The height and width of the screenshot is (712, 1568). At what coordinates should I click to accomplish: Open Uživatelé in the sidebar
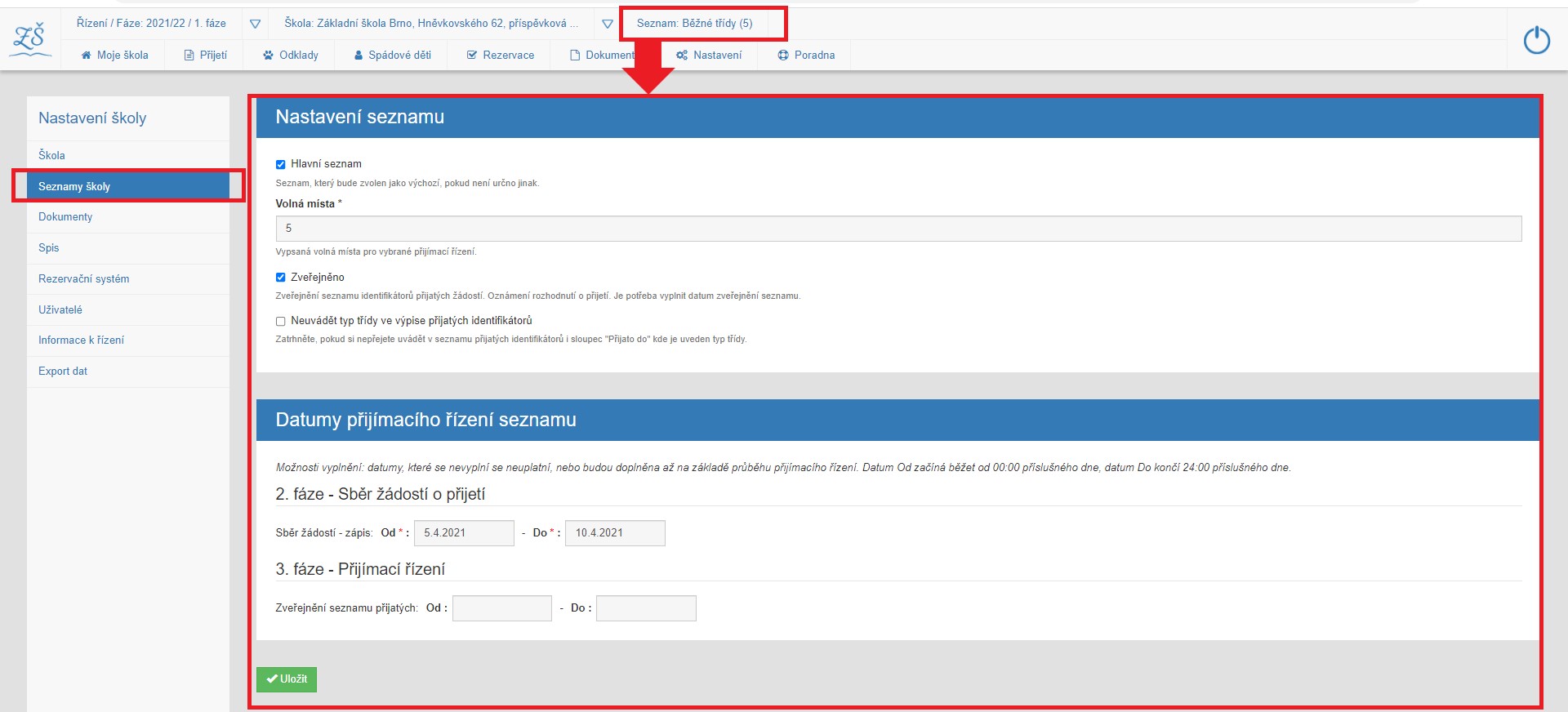tap(128, 310)
